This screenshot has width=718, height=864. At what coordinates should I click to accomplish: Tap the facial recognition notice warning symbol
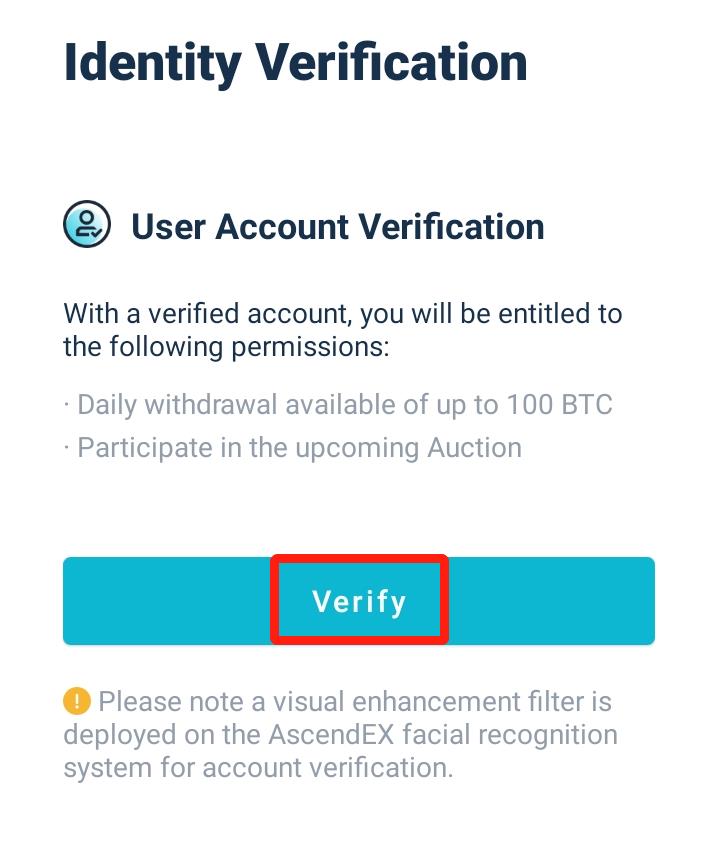point(76,702)
